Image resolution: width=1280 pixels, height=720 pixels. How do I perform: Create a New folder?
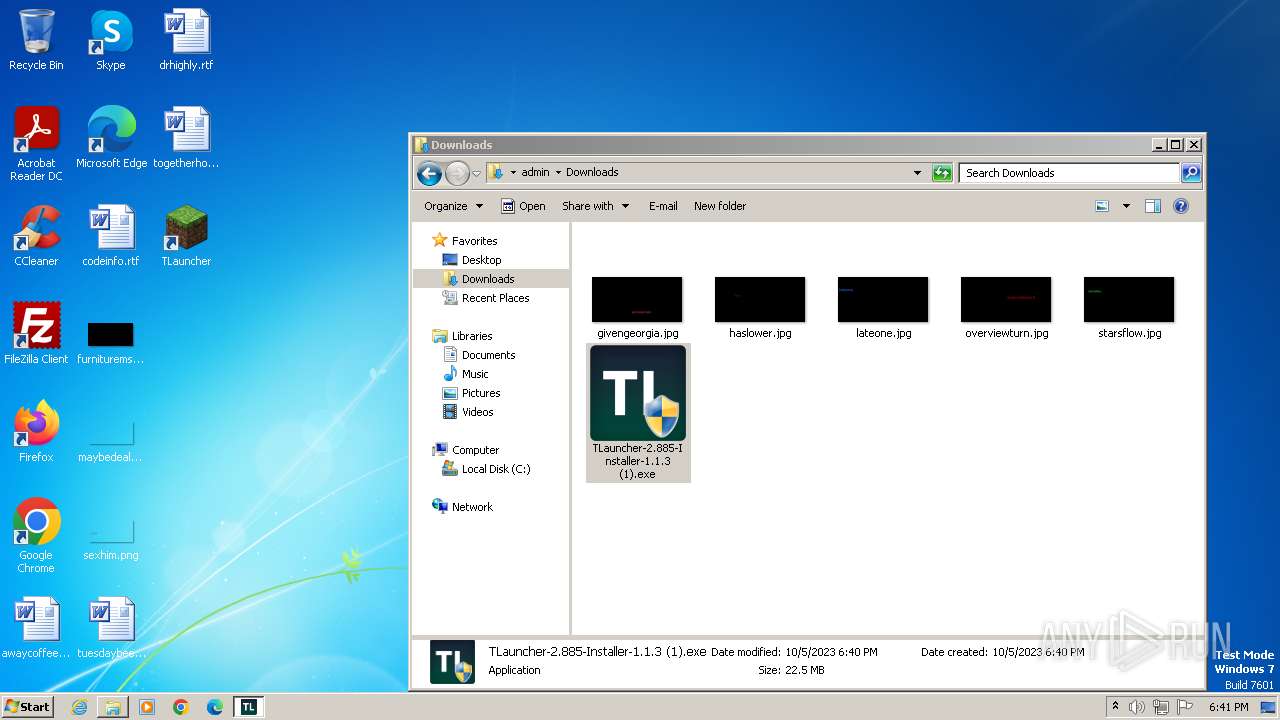point(720,206)
